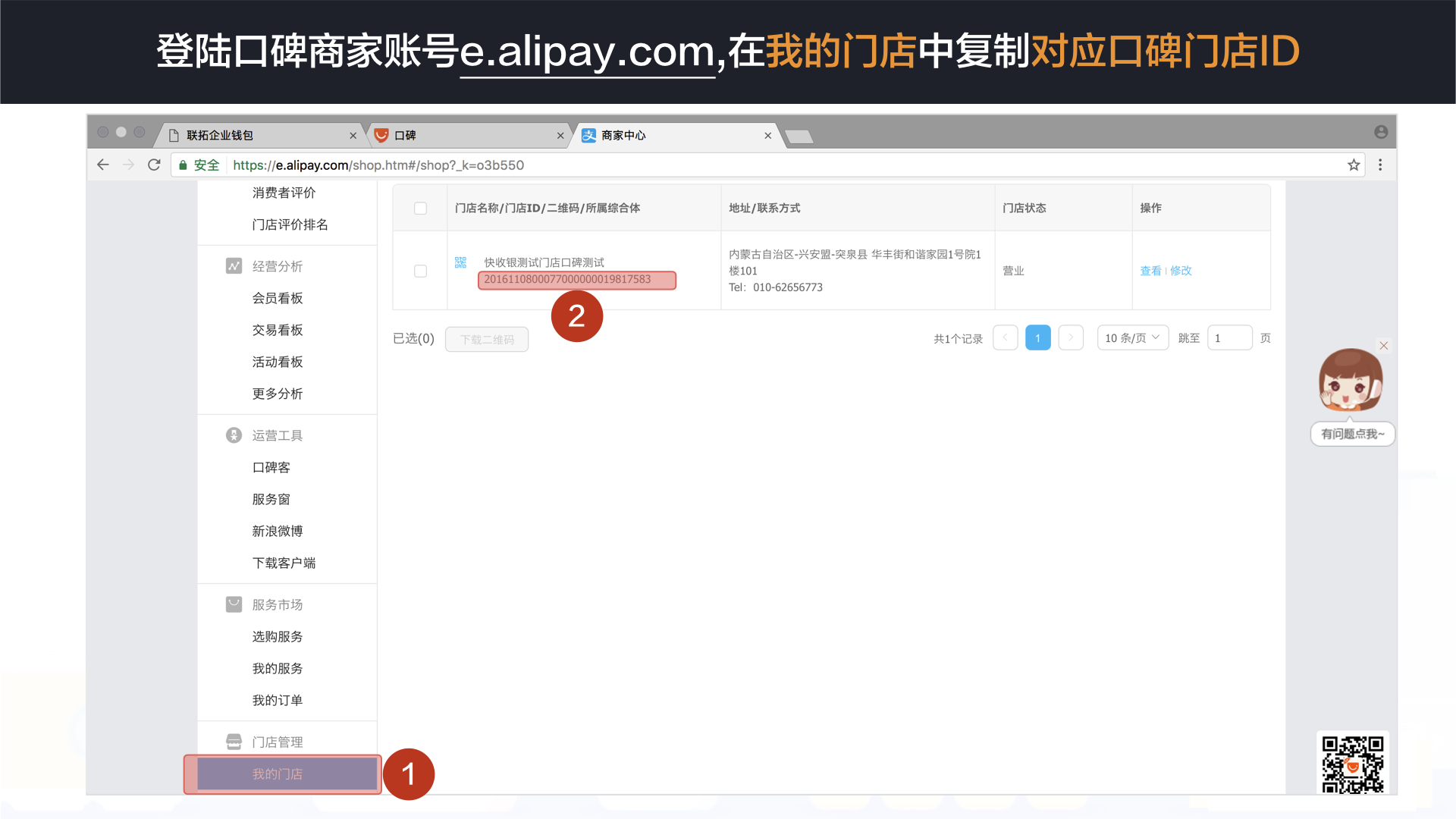
Task: Click the customer service mascot avatar
Action: coord(1351,380)
